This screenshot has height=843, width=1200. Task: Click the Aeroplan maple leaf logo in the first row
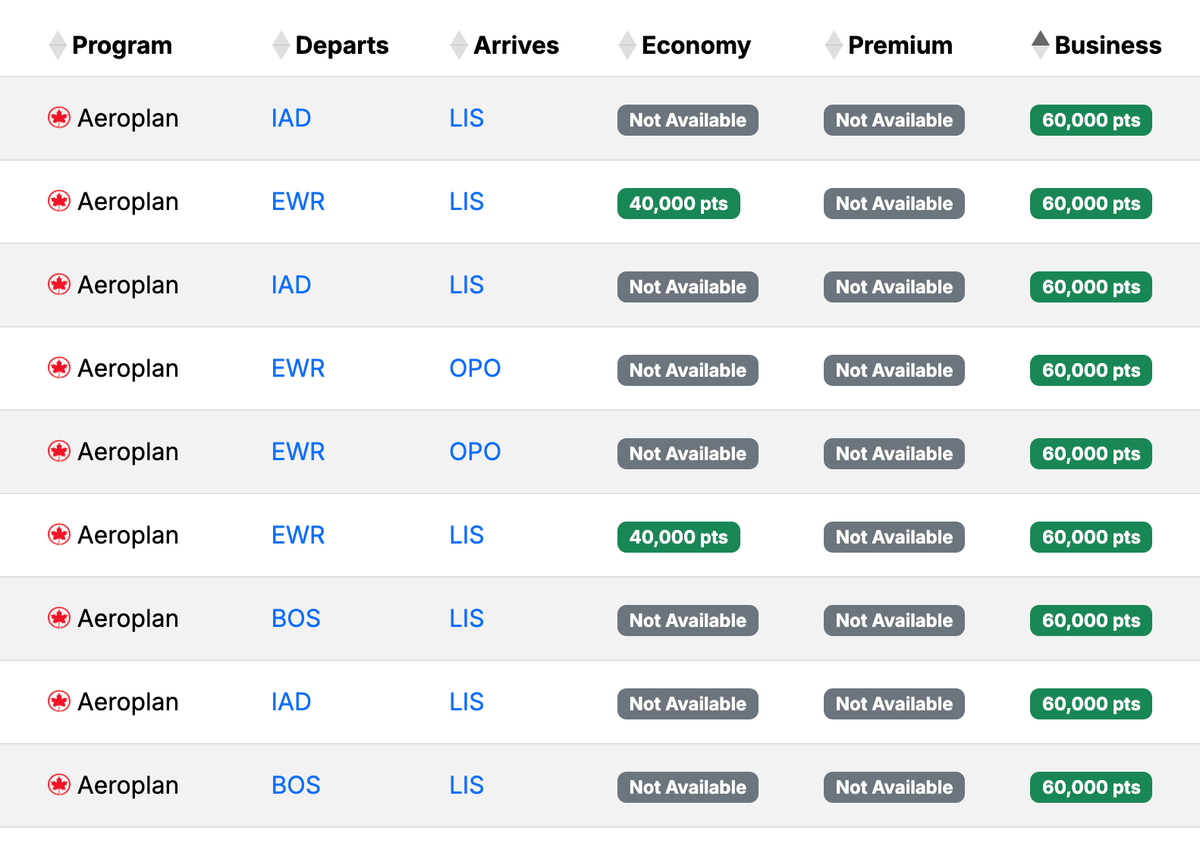click(x=59, y=117)
